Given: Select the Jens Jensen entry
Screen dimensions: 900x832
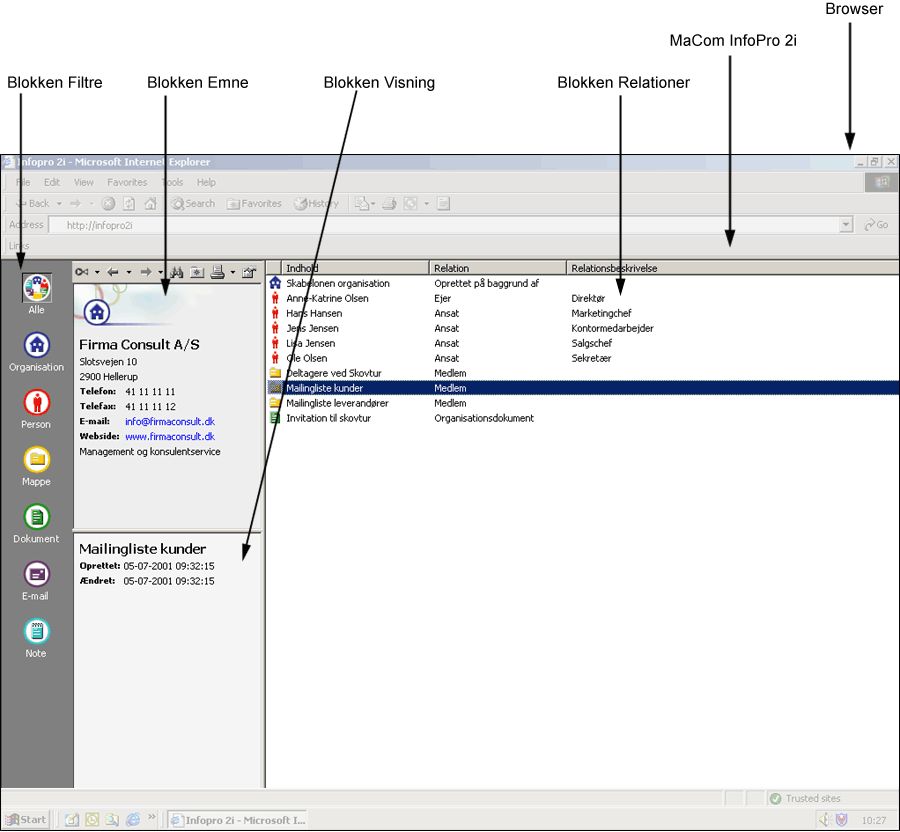Looking at the screenshot, I should 583,328.
